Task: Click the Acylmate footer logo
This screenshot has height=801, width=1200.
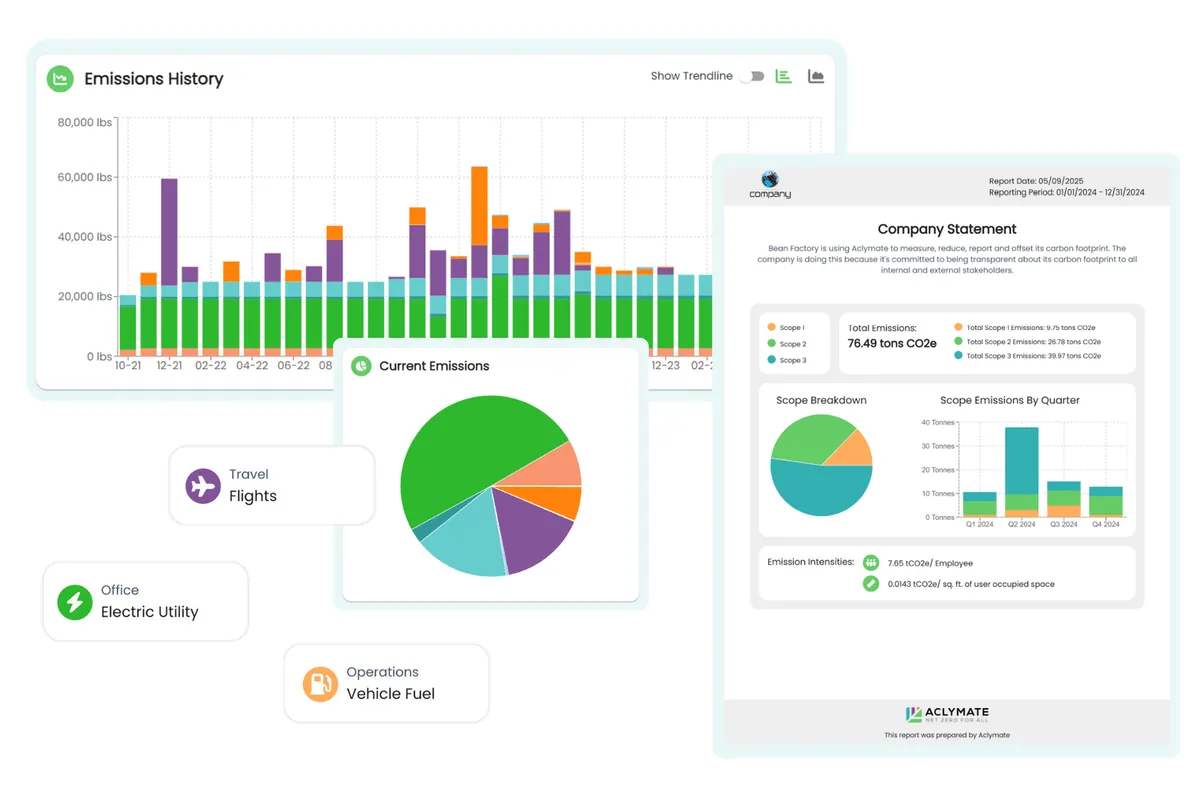Action: point(947,714)
